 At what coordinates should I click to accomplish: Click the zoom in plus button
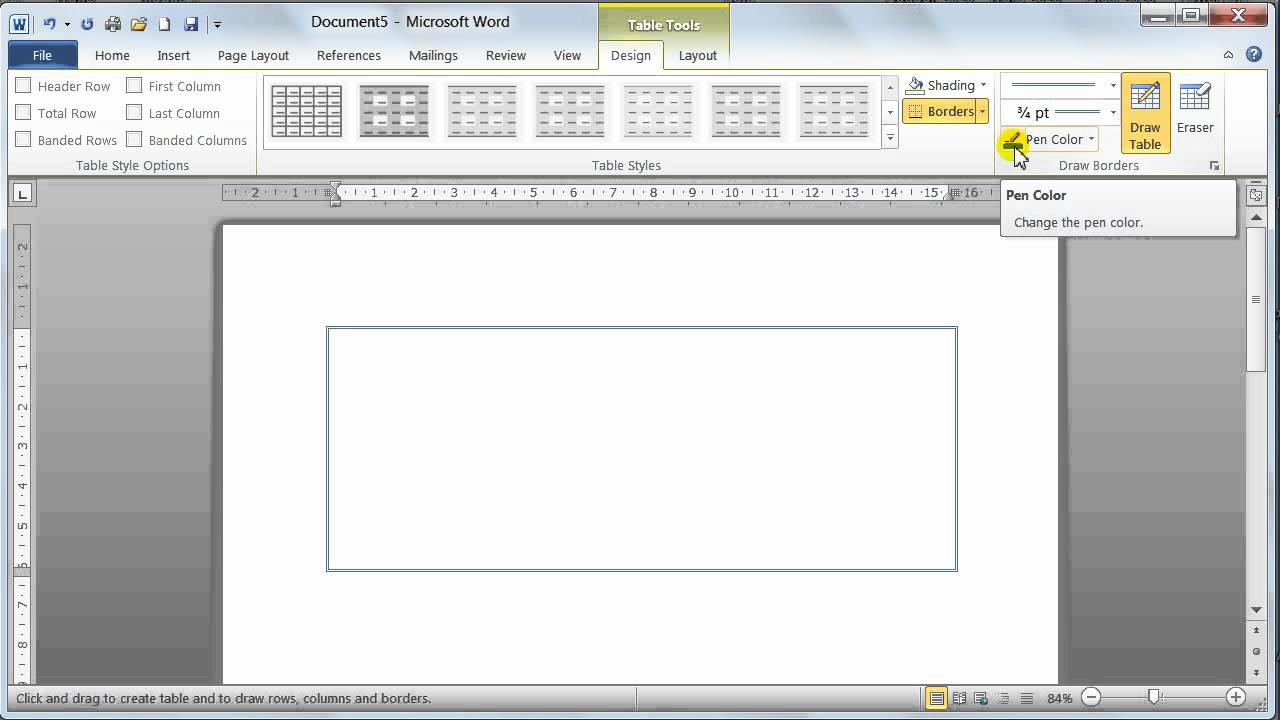pyautogui.click(x=1236, y=697)
